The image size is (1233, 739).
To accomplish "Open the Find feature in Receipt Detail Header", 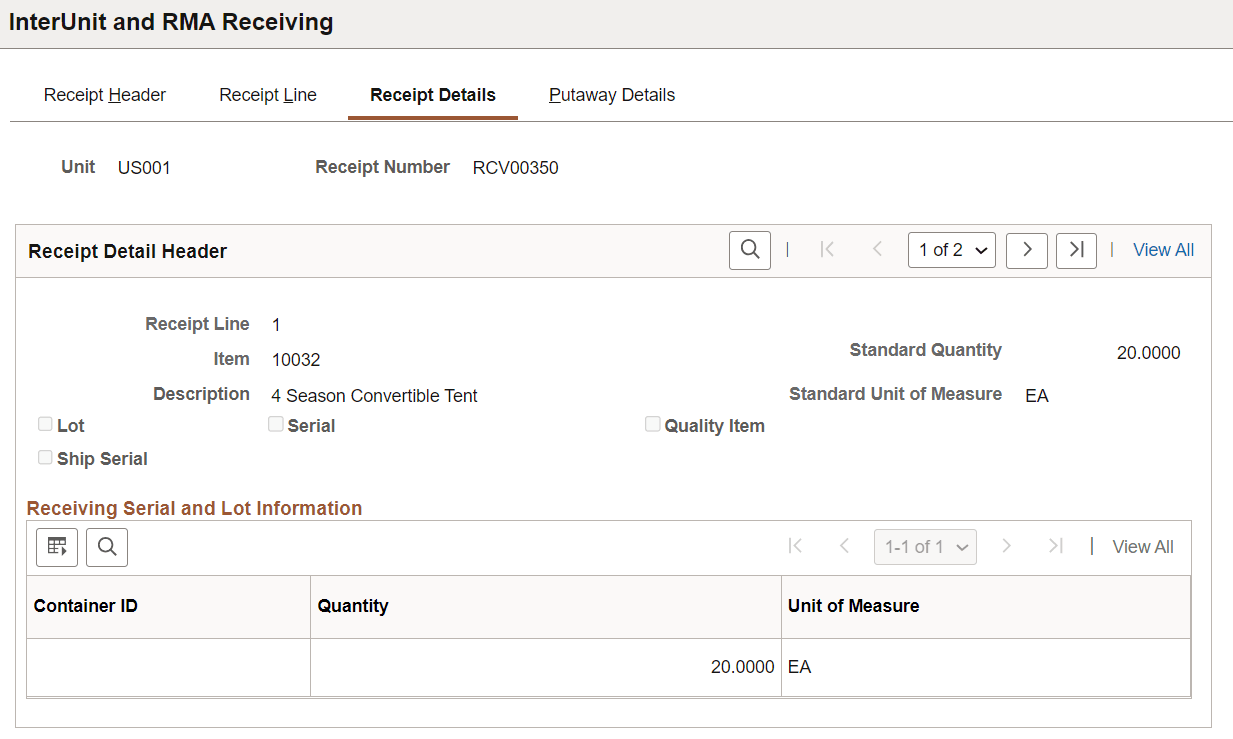I will pyautogui.click(x=749, y=250).
